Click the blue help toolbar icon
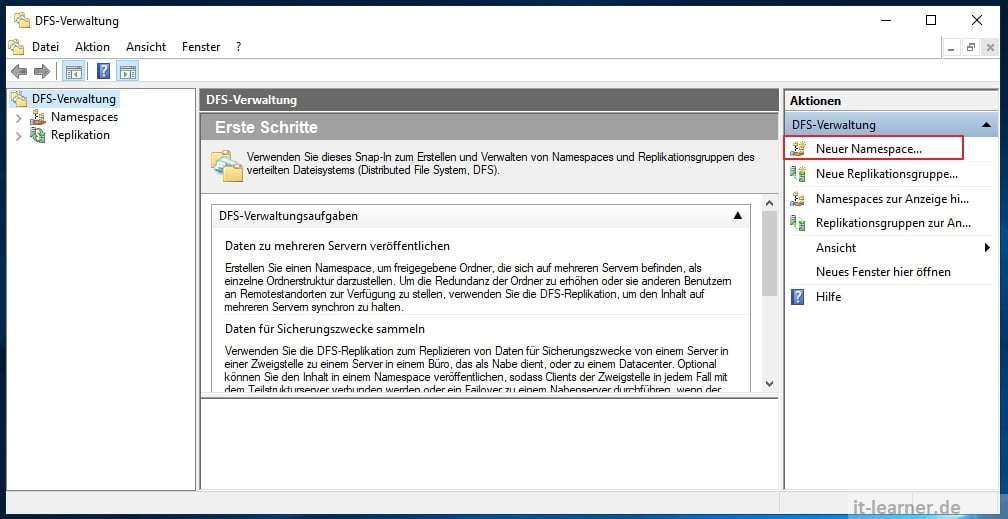 click(103, 71)
